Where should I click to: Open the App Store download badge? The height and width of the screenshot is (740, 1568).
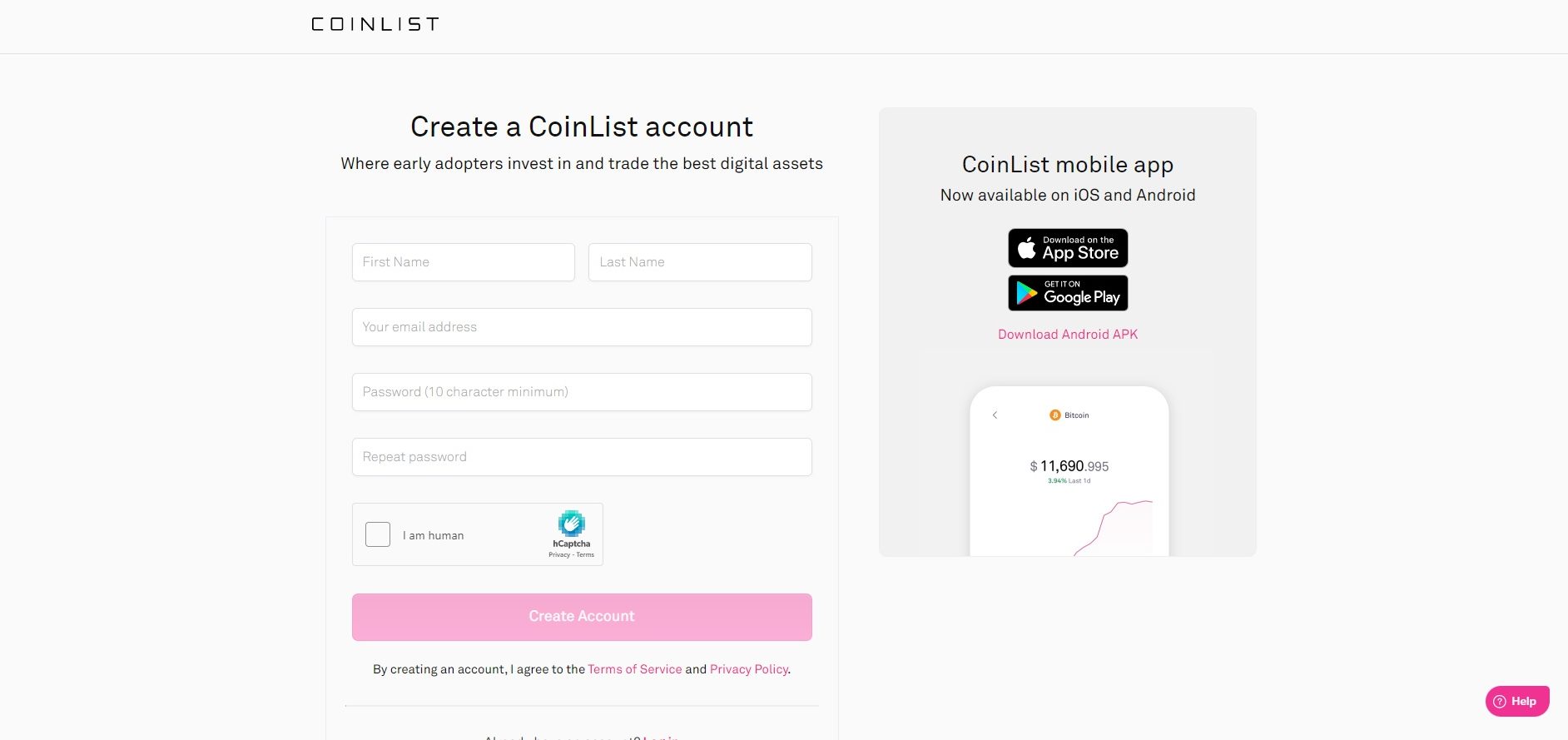(1068, 247)
